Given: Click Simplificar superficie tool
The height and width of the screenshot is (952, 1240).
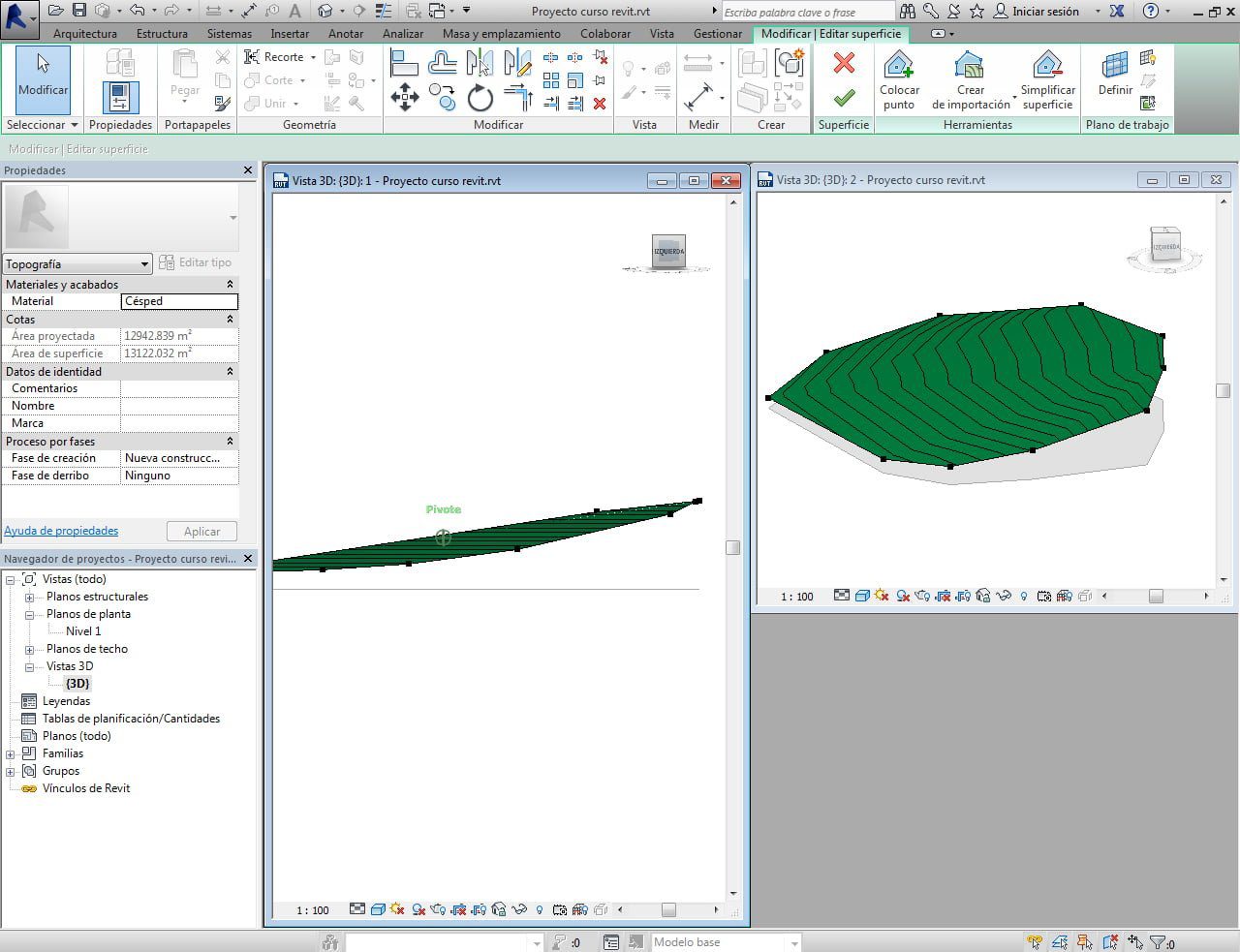Looking at the screenshot, I should 1047,80.
